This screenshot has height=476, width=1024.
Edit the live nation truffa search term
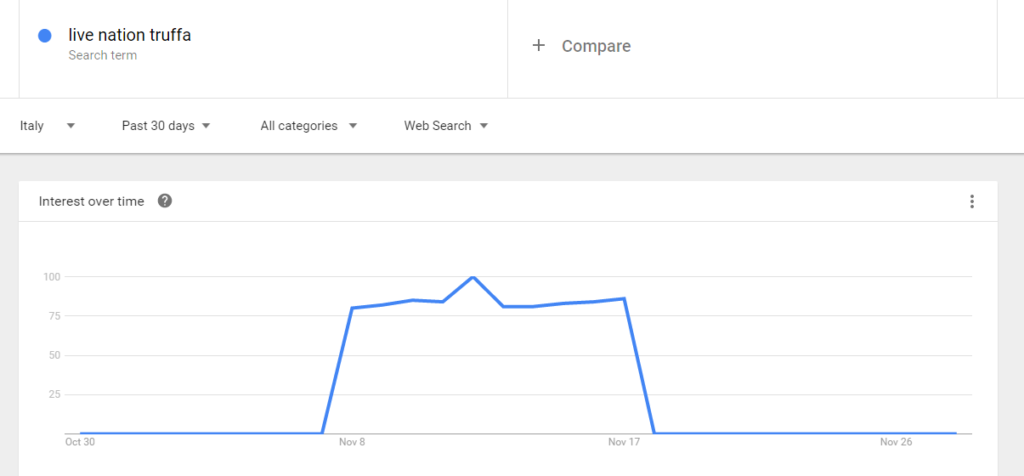129,36
